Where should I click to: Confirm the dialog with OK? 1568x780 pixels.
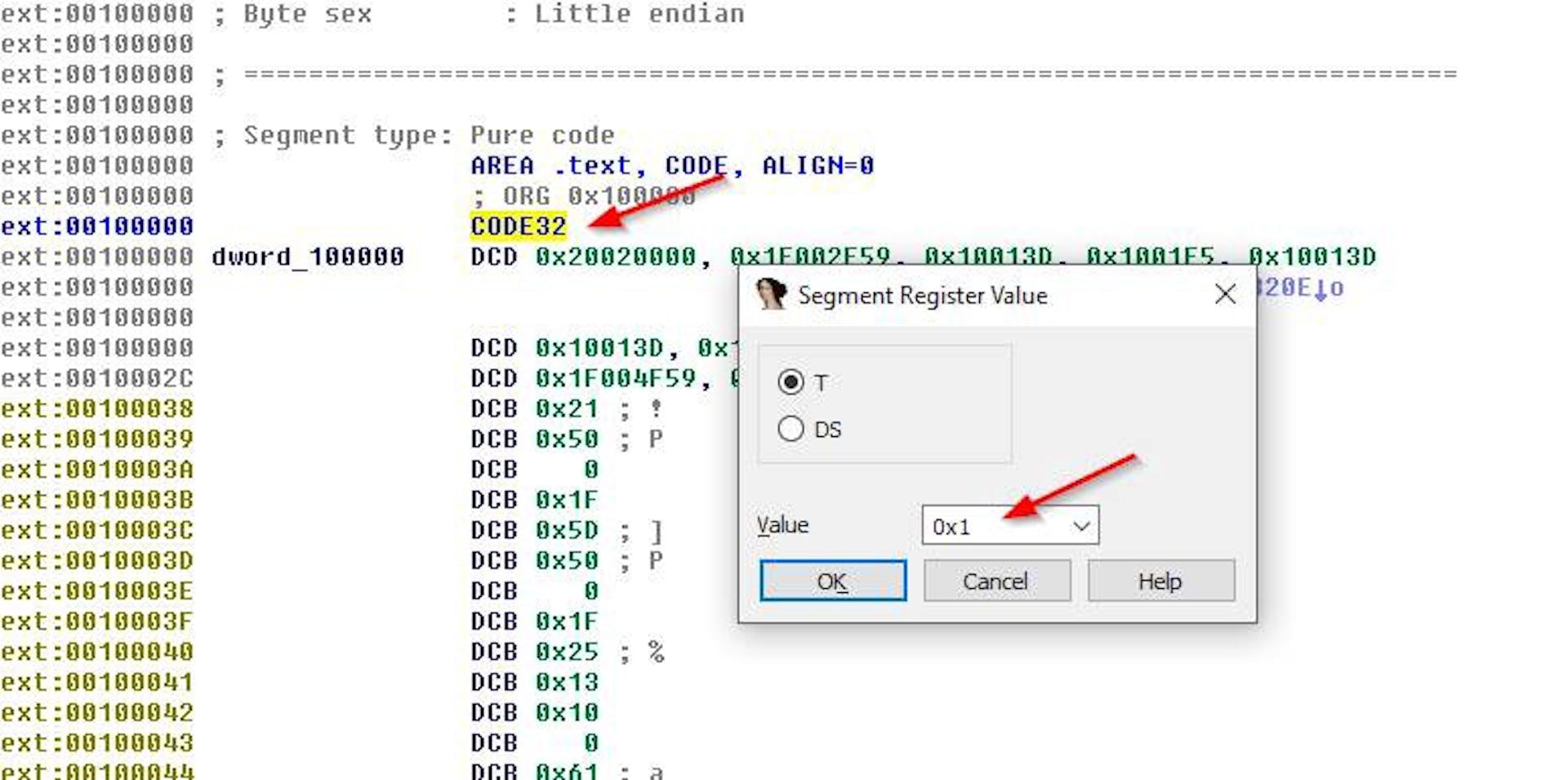[832, 582]
